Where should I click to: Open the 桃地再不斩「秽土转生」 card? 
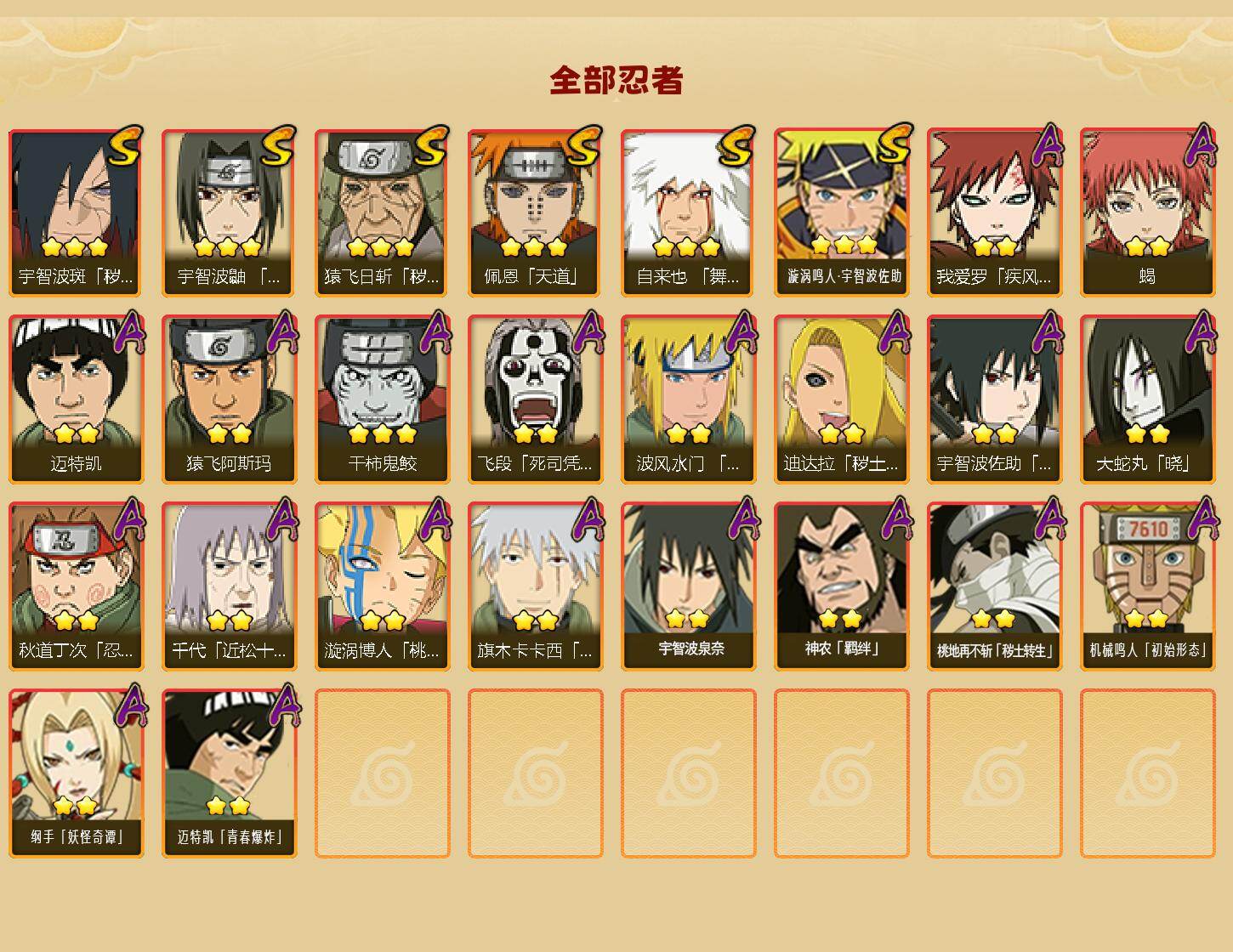click(x=994, y=586)
